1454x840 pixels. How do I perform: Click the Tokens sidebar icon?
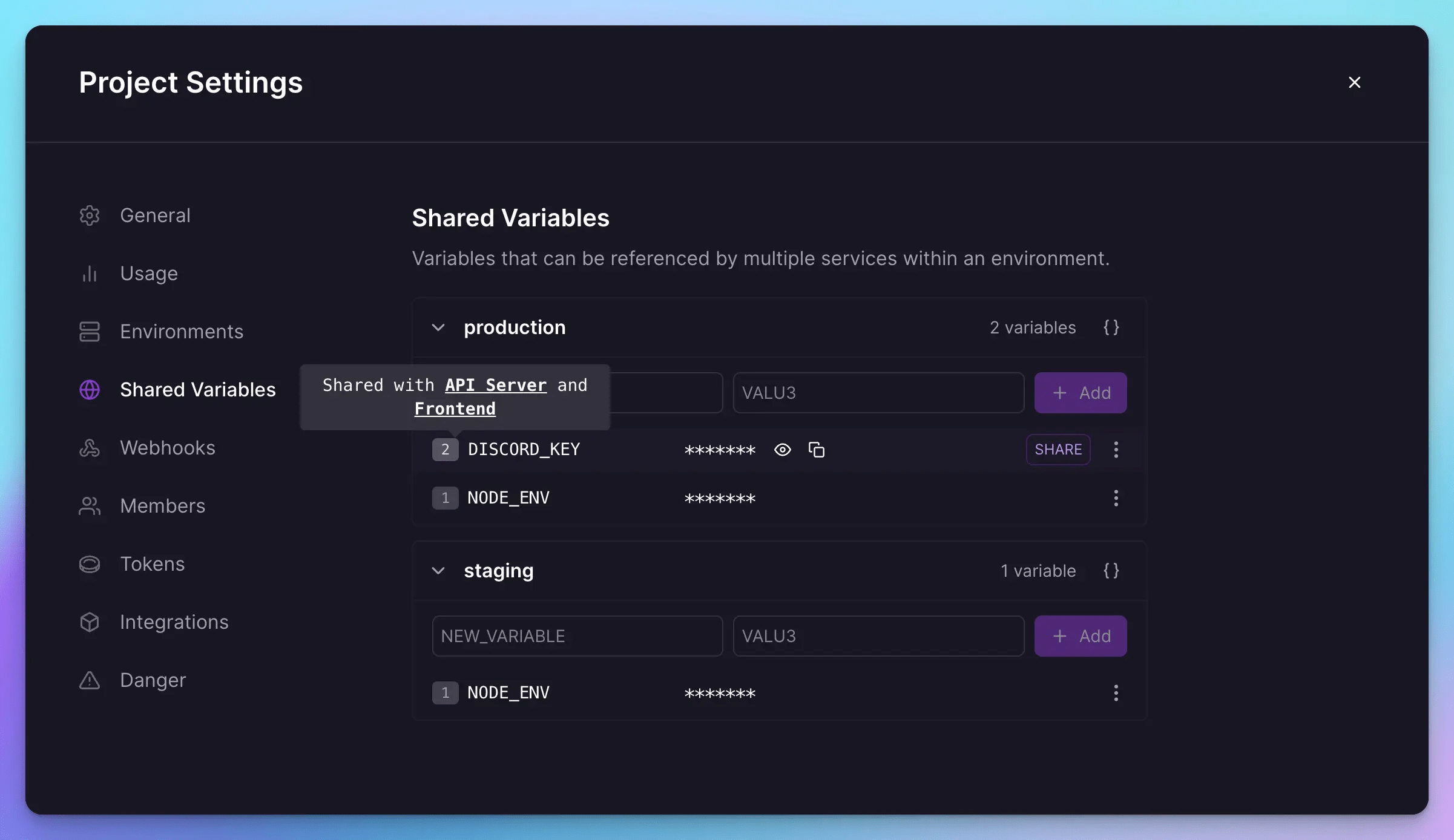pyautogui.click(x=88, y=563)
